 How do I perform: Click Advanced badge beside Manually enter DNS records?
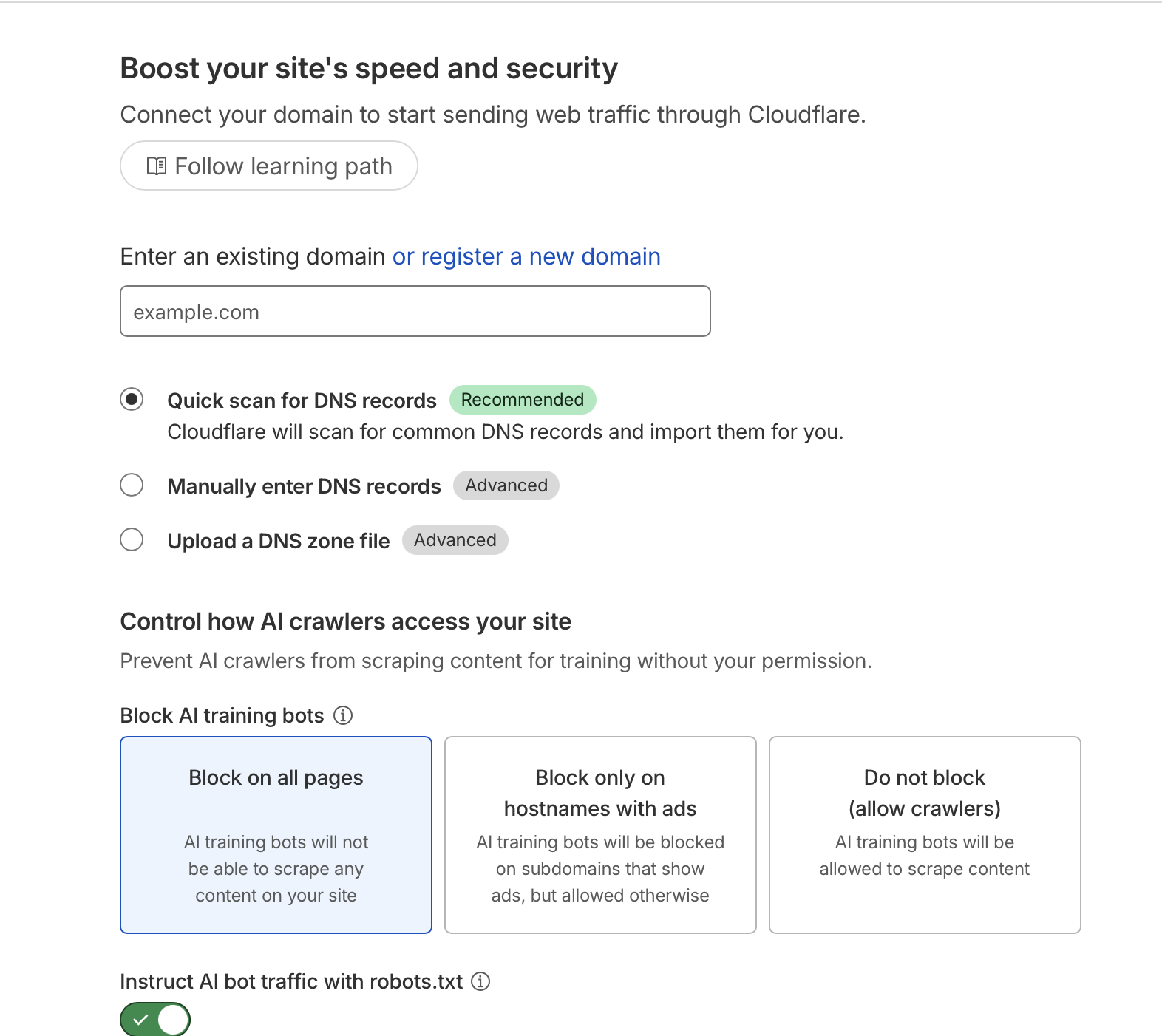coord(506,485)
